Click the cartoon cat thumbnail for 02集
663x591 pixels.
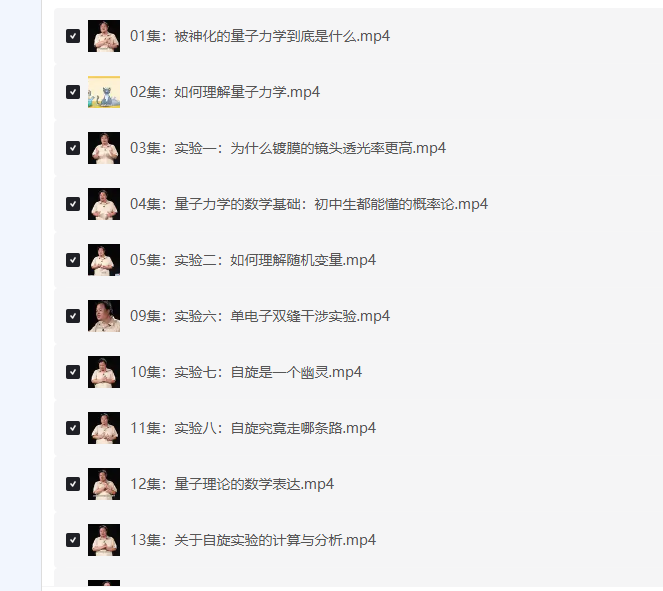tap(104, 92)
